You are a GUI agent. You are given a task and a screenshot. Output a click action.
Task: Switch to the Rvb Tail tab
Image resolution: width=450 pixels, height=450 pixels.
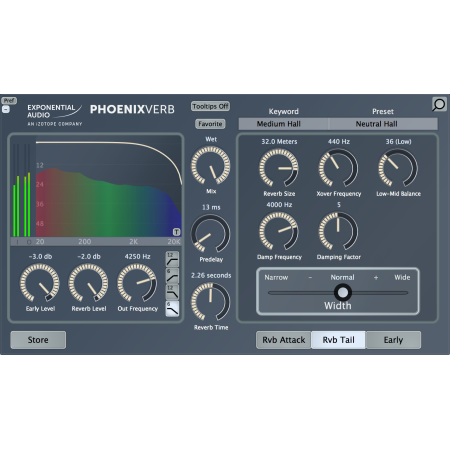[338, 340]
